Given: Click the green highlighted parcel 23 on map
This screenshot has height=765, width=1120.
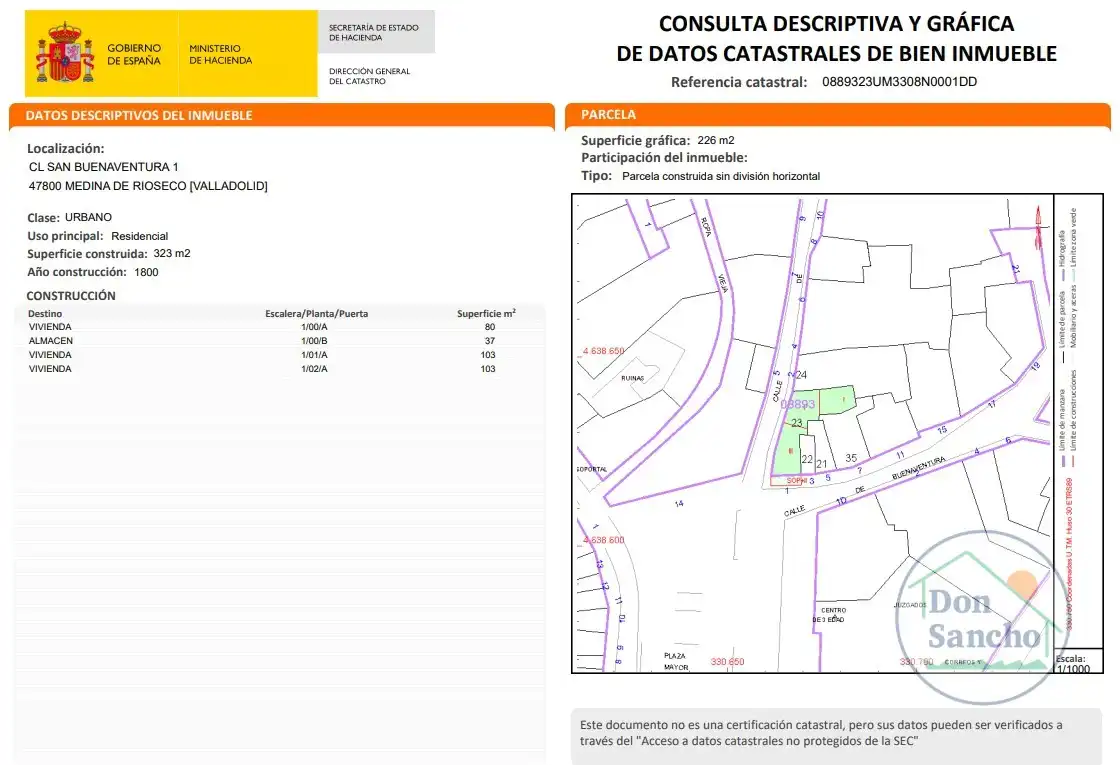Looking at the screenshot, I should click(x=796, y=423).
